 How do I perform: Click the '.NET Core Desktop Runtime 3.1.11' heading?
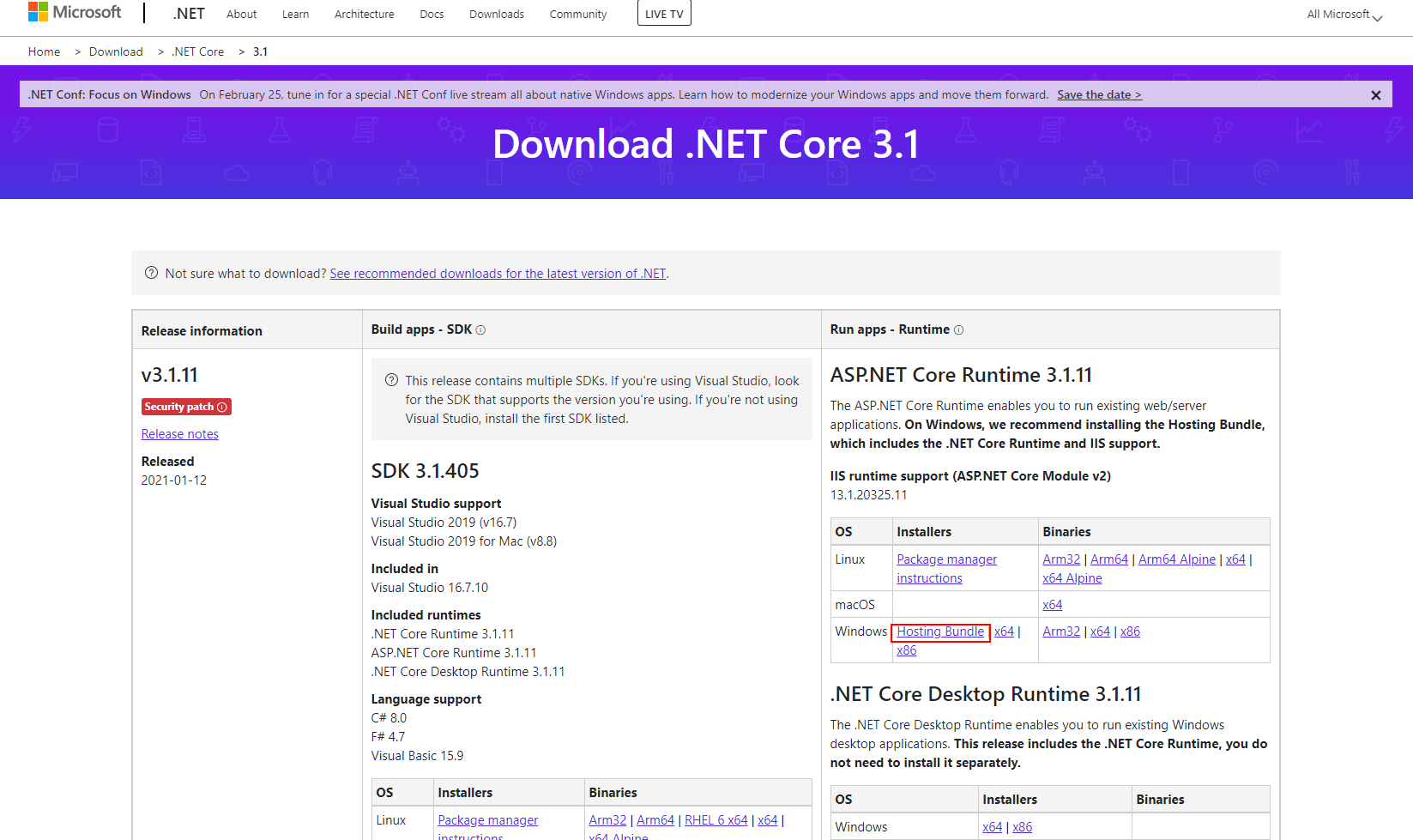[x=986, y=694]
